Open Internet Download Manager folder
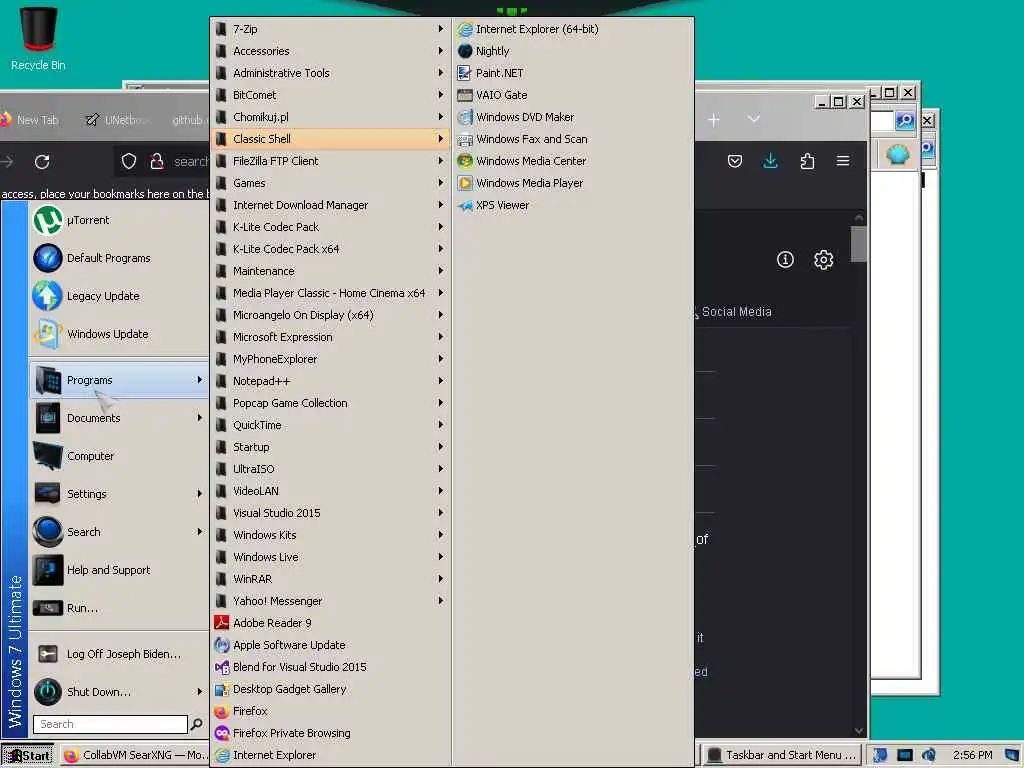The width and height of the screenshot is (1024, 768). click(330, 205)
